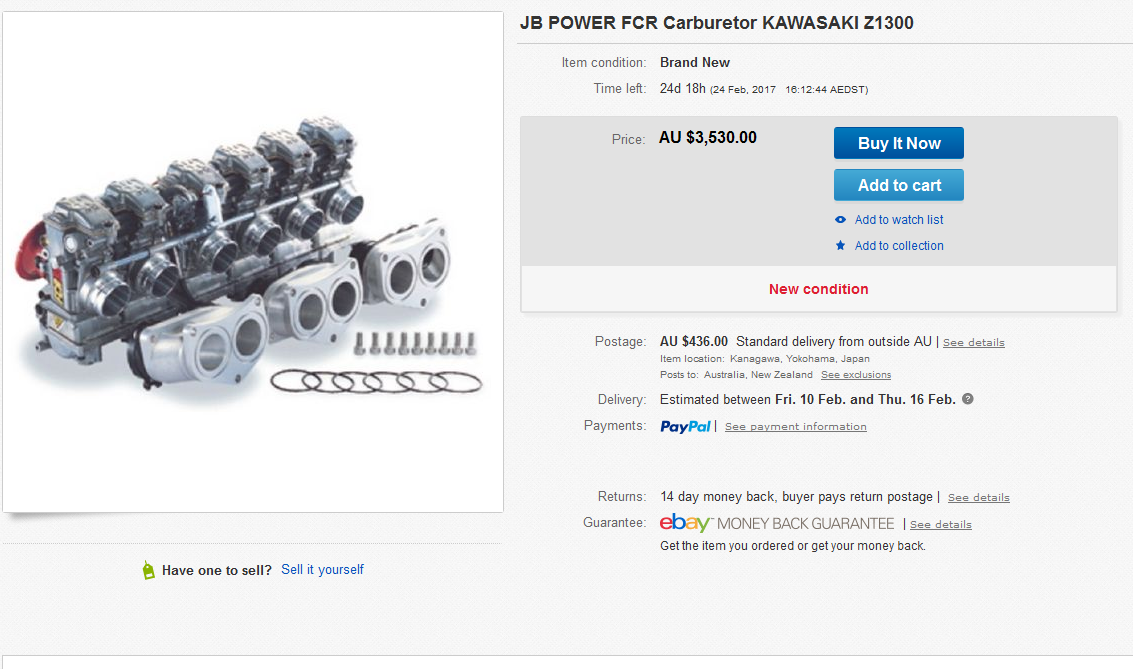Click the AU $3,530.00 price
Screen dimensions: 1133x669
tap(707, 138)
